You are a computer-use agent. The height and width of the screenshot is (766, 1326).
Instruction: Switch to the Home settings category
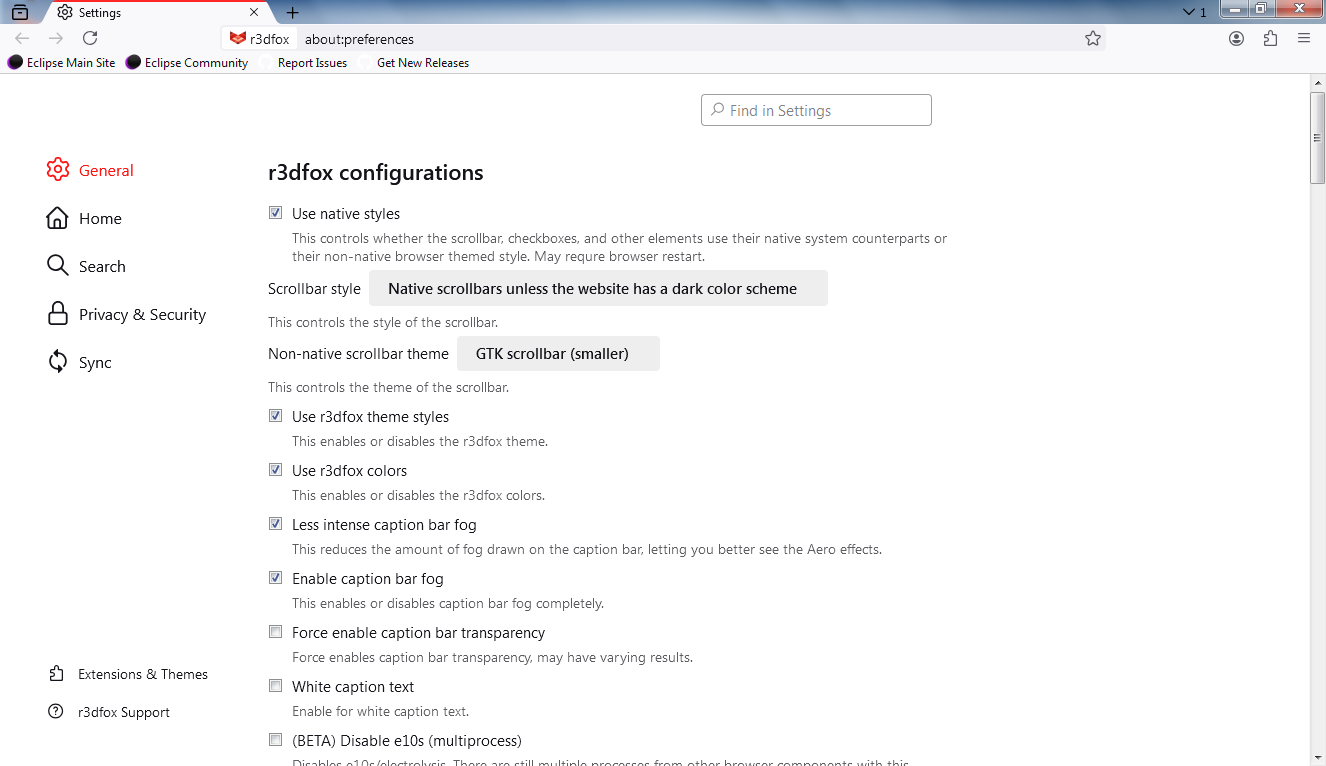point(84,218)
